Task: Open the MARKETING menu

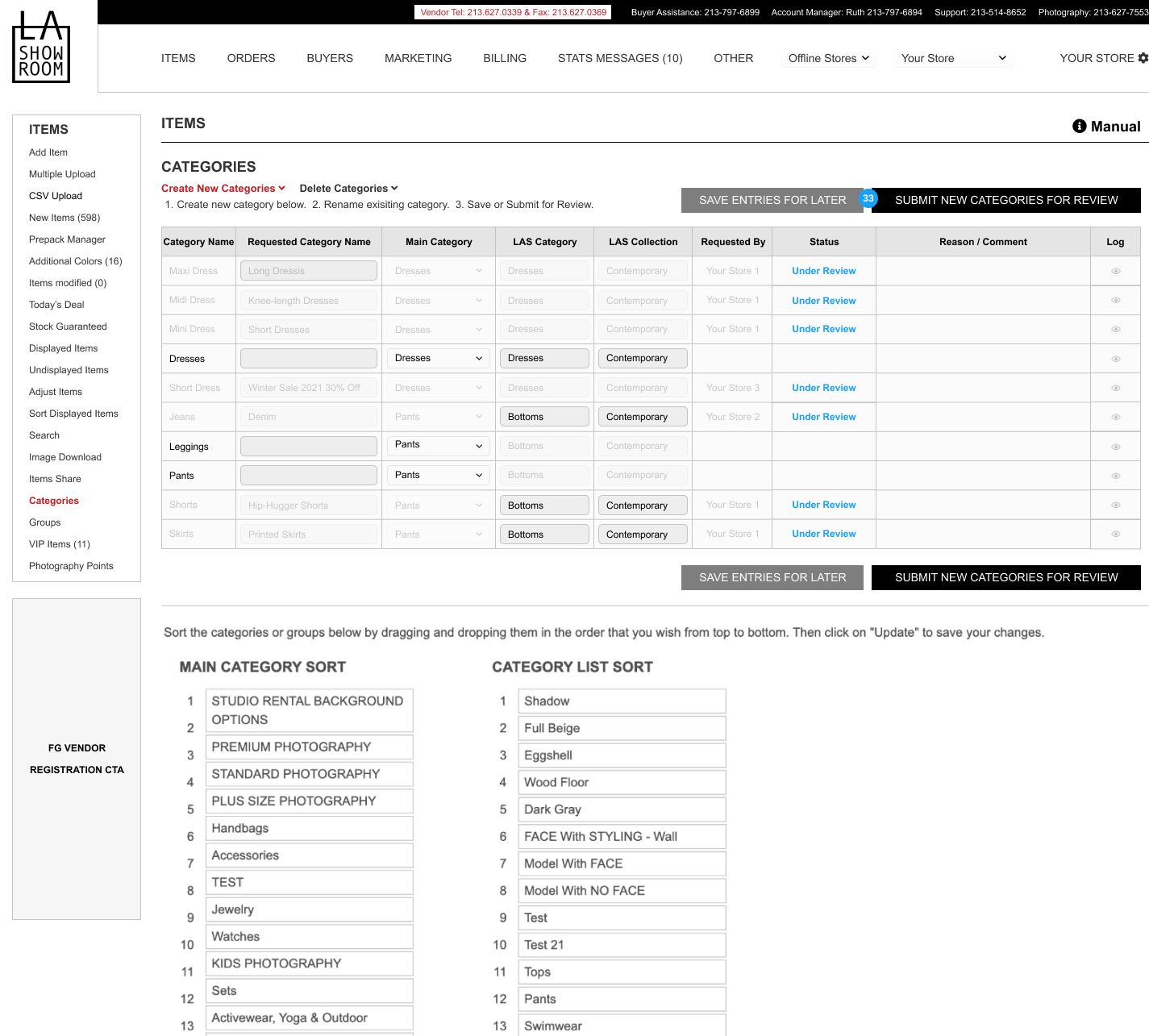Action: [418, 58]
